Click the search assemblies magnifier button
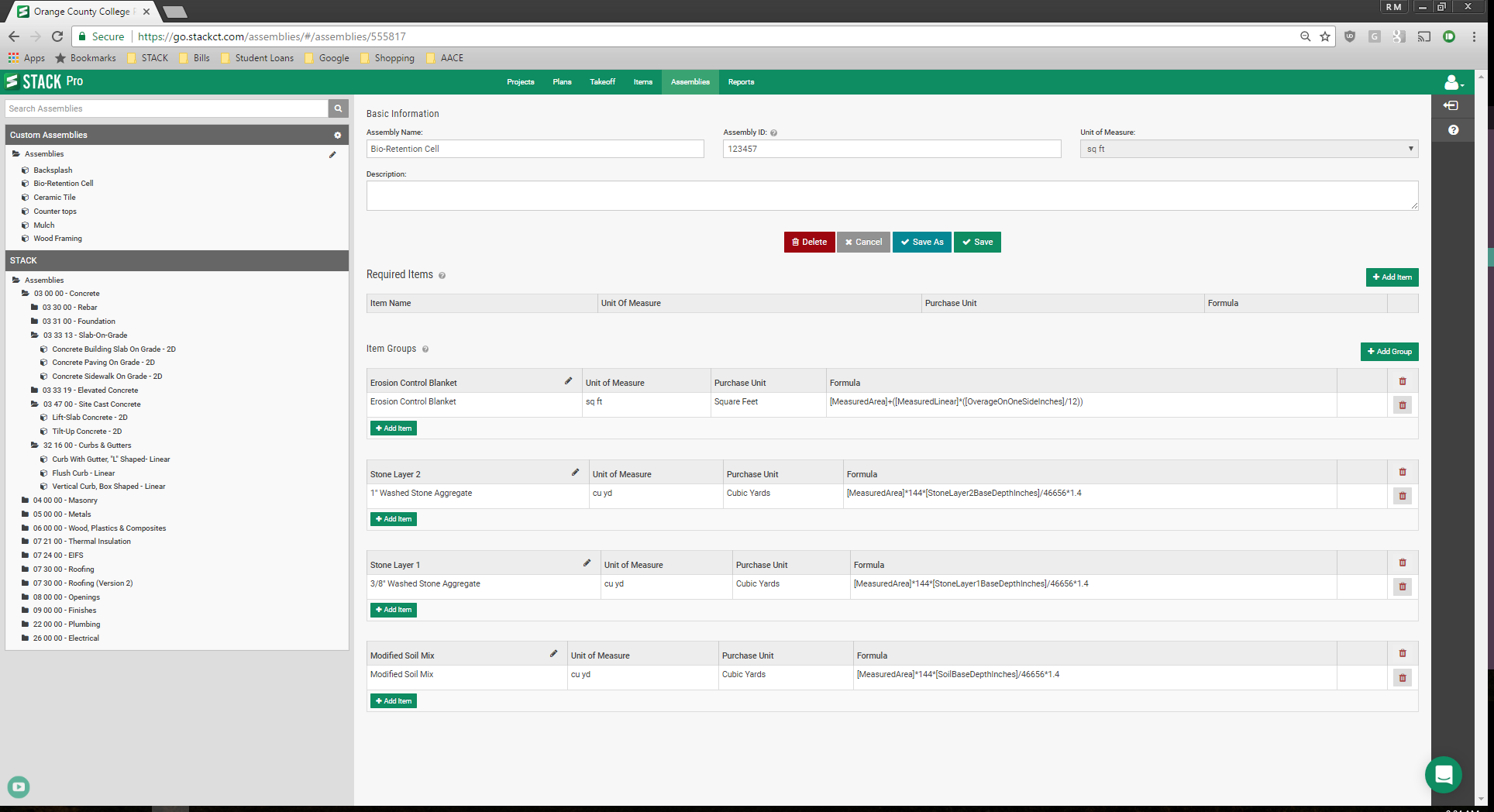 (x=338, y=108)
